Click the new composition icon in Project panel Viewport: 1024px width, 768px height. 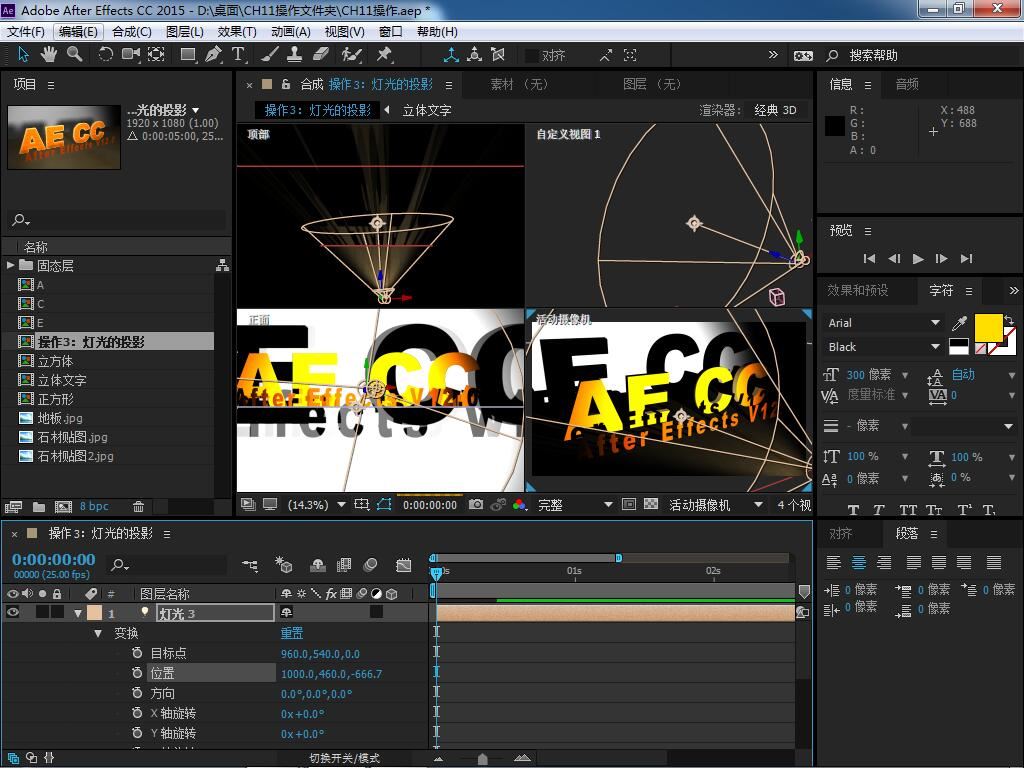click(63, 507)
